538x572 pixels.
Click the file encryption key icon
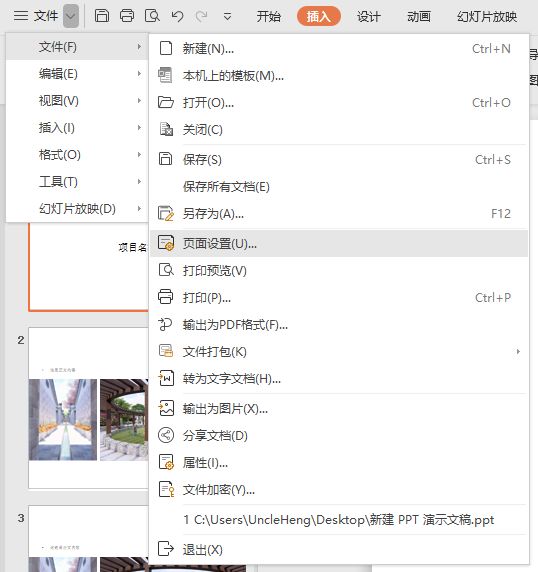pos(166,490)
